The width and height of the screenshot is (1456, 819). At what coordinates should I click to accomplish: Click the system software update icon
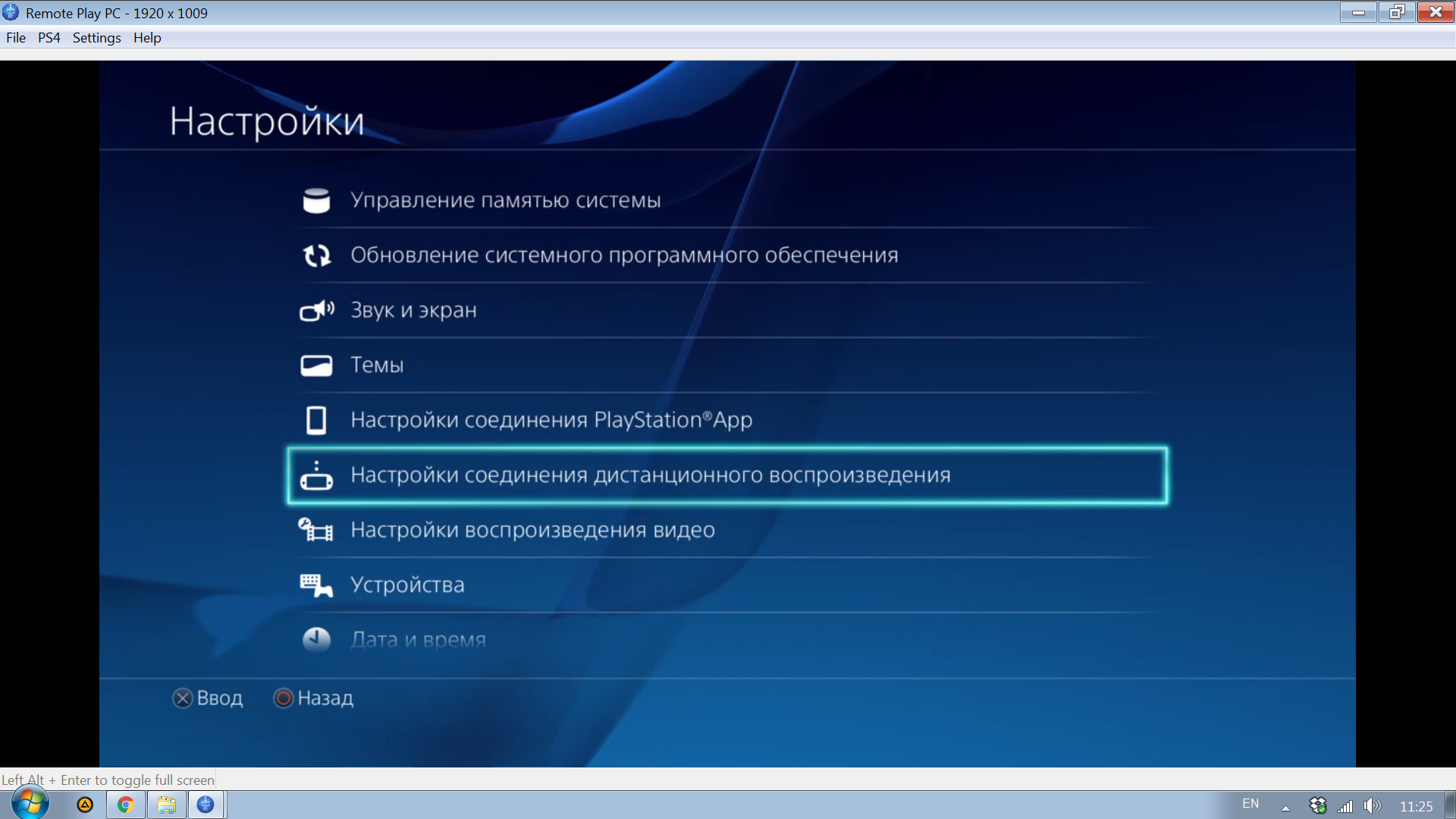317,256
